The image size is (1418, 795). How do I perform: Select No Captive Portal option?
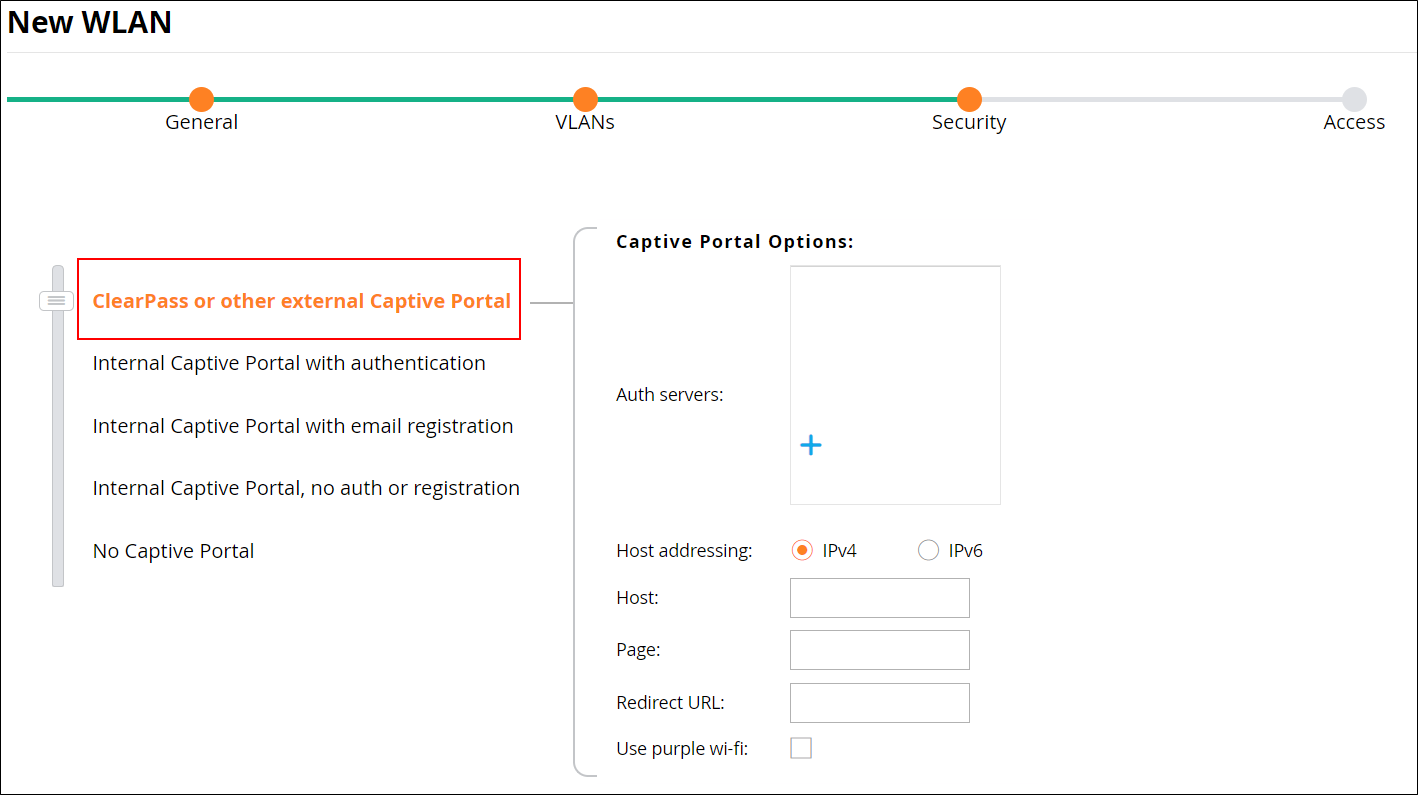coord(173,550)
